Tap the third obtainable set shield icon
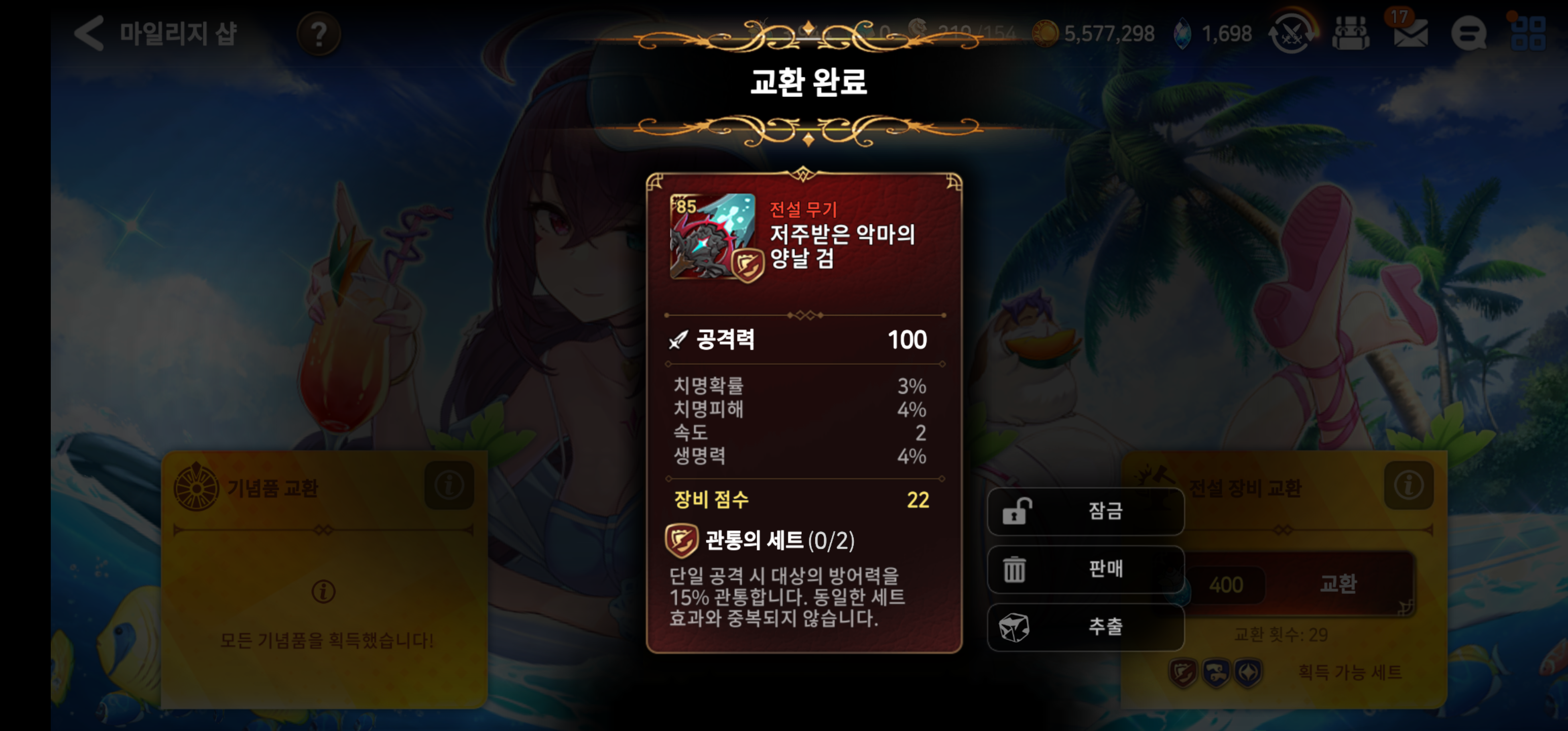The width and height of the screenshot is (1568, 731). click(1248, 673)
